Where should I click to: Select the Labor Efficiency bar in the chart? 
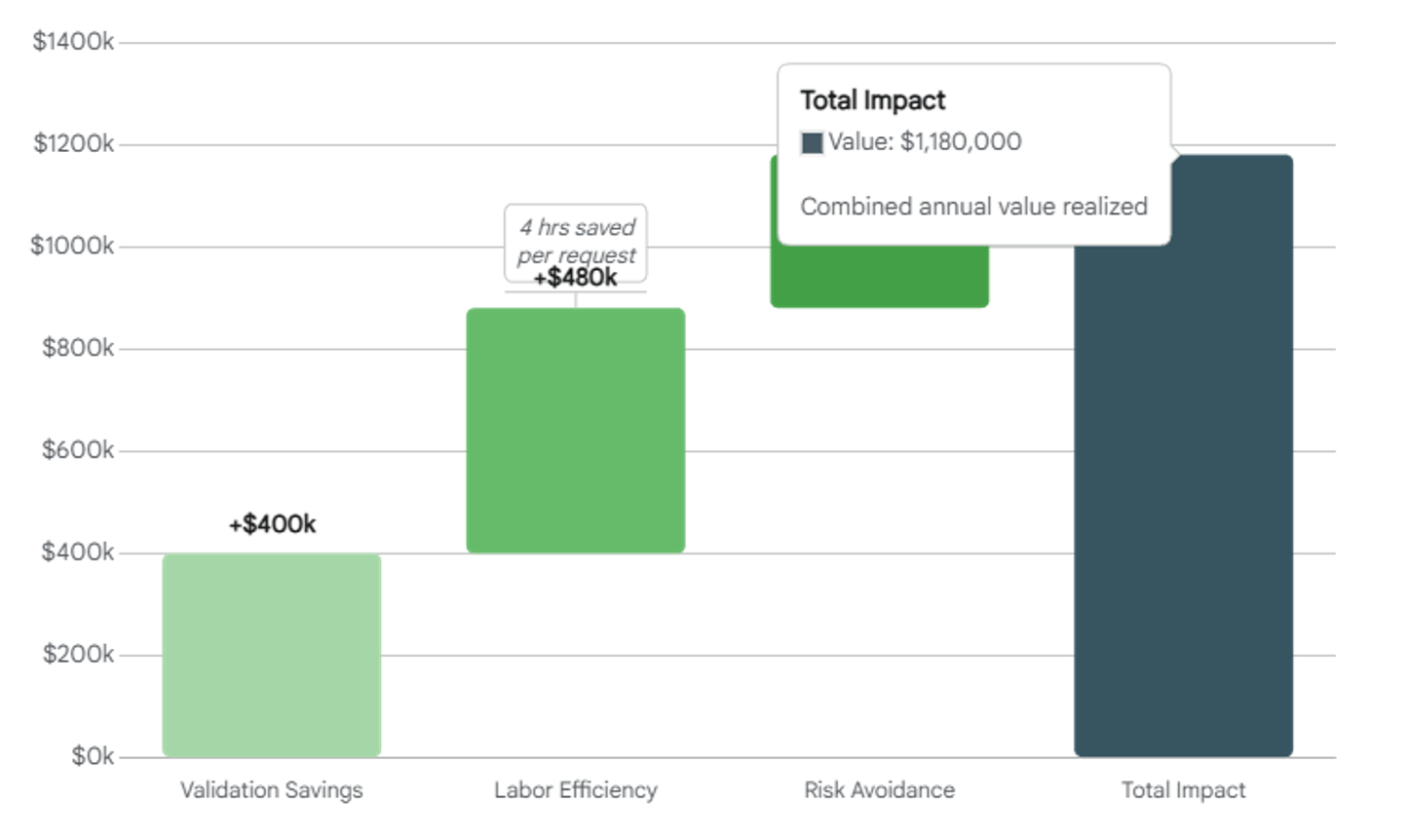[575, 431]
